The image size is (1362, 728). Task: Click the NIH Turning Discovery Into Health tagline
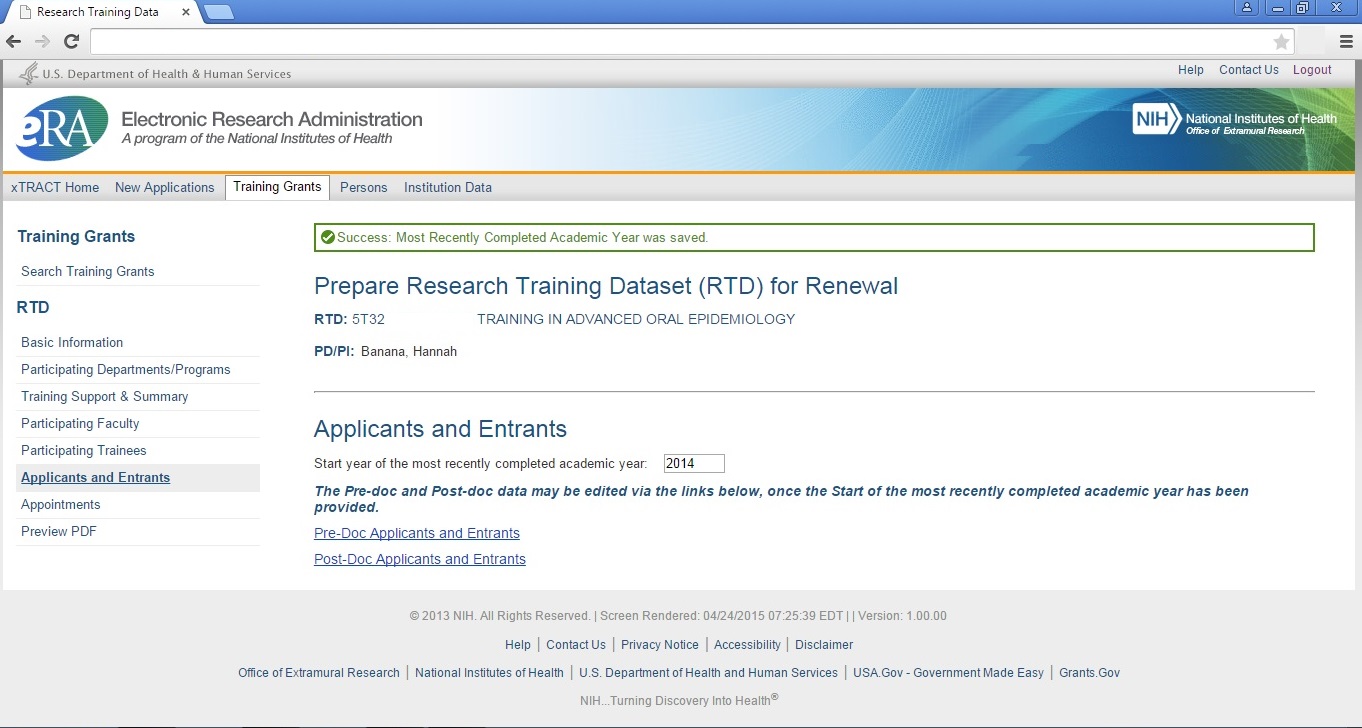(679, 700)
